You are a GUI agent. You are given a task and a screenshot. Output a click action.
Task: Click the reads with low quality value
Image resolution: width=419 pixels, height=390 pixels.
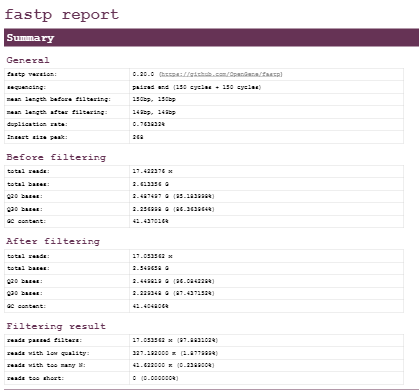[x=175, y=353]
